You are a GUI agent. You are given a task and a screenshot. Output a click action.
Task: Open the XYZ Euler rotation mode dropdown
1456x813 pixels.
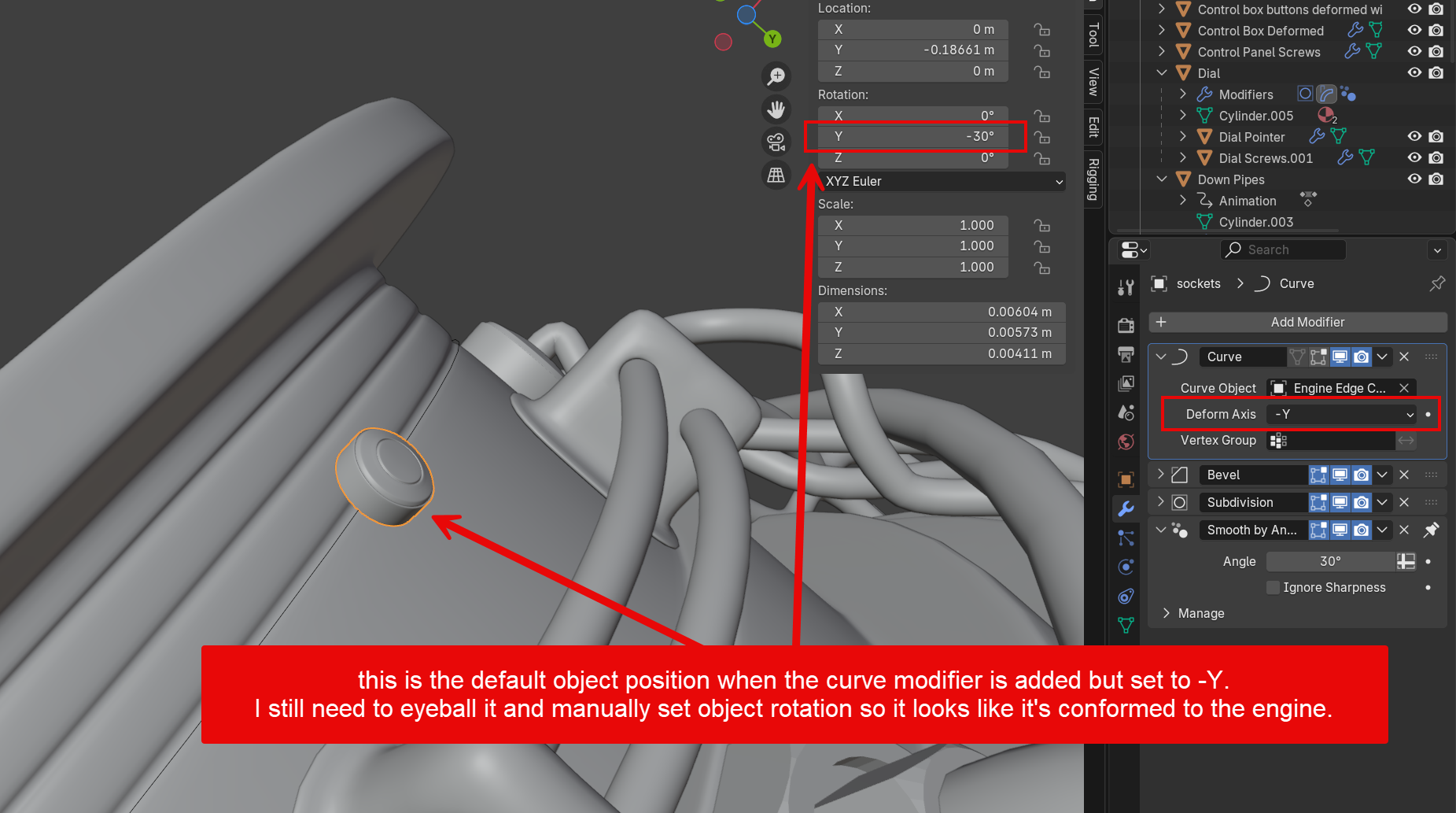coord(942,181)
